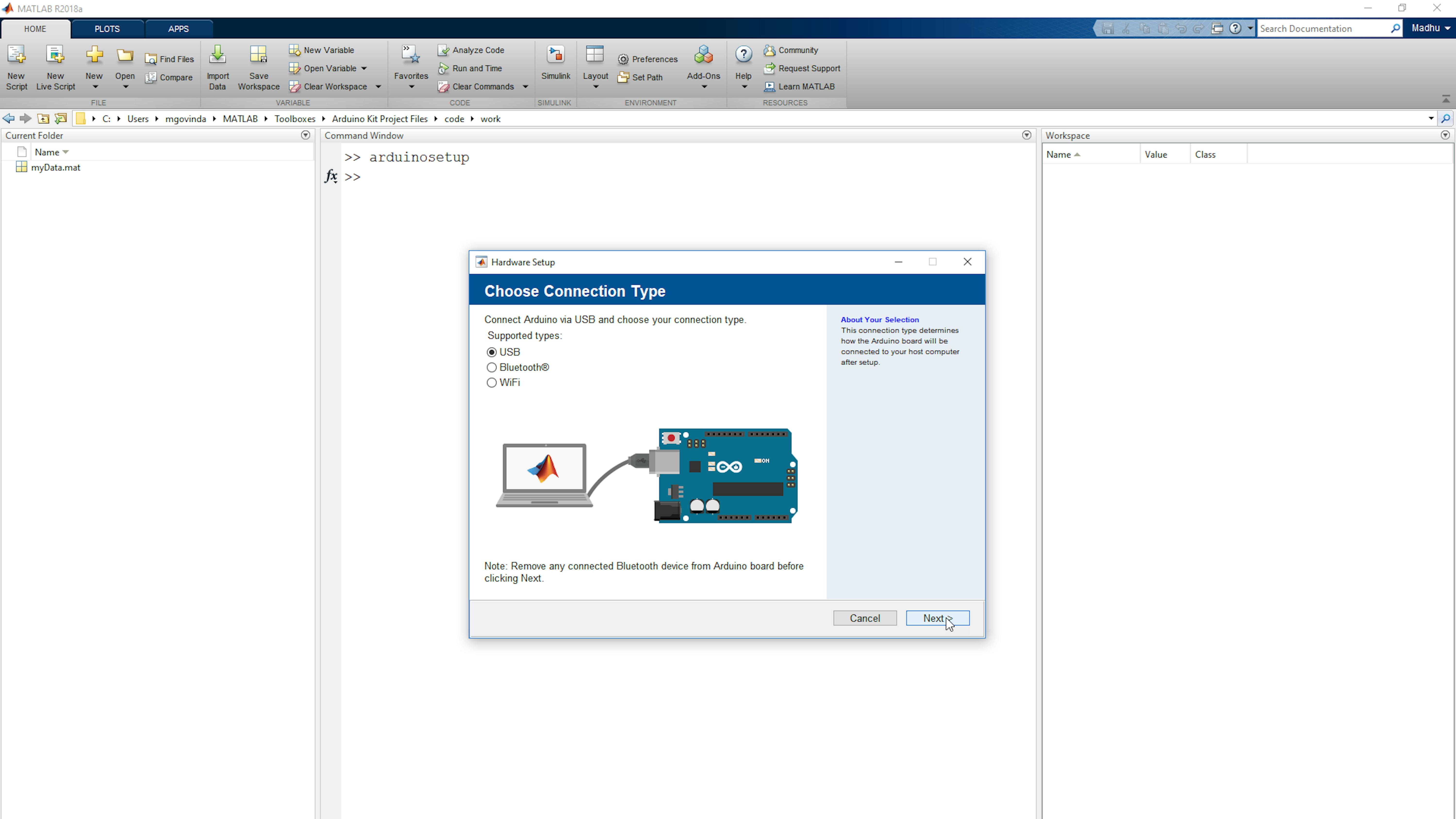Screen dimensions: 1456x819
Task: Click Run and Time
Action: 470,68
